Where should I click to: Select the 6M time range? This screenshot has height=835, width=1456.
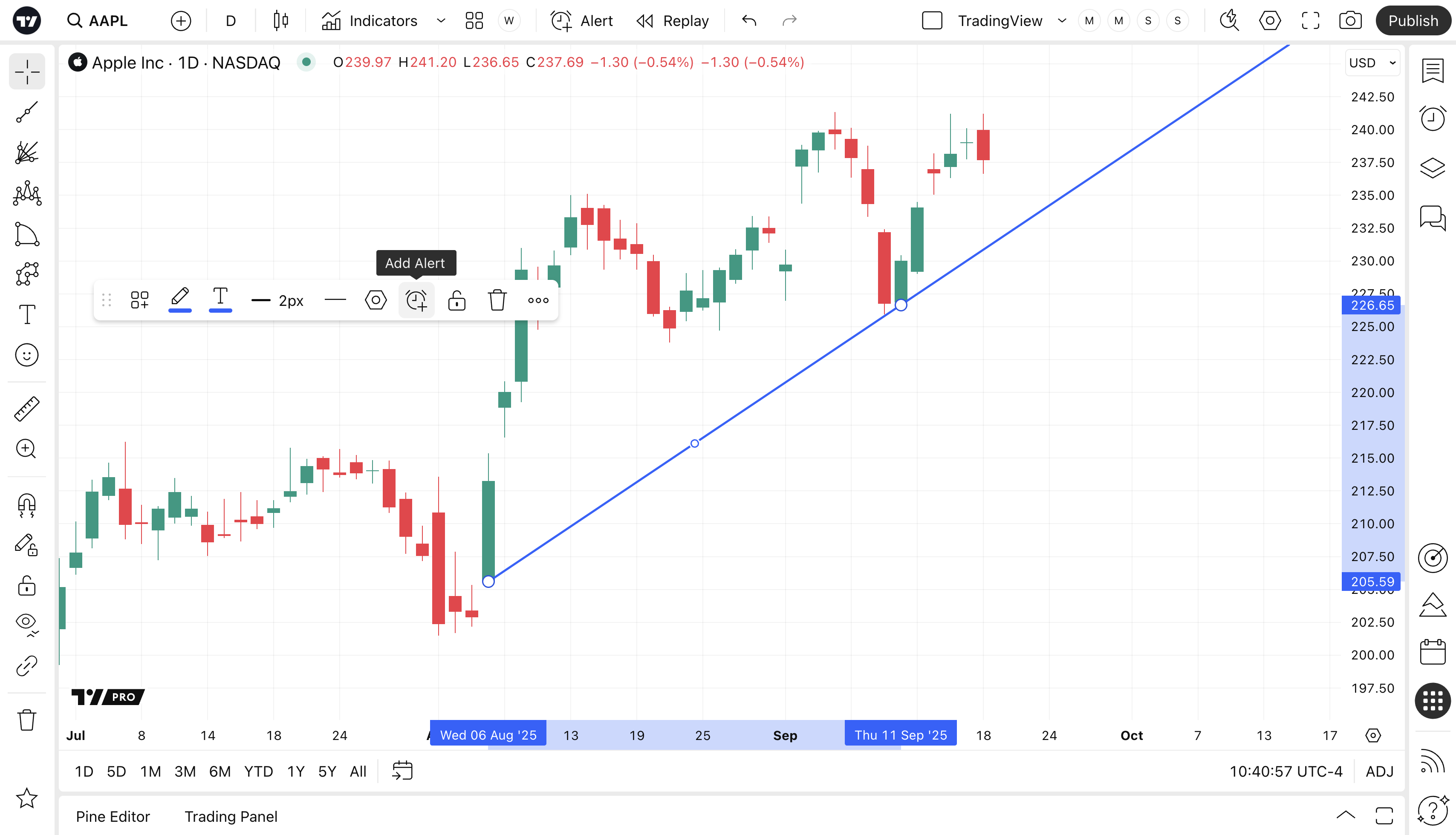(220, 772)
